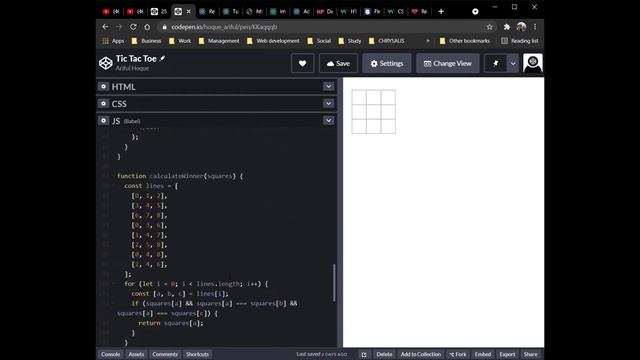Switch to the Tu browser tab

(x=231, y=11)
